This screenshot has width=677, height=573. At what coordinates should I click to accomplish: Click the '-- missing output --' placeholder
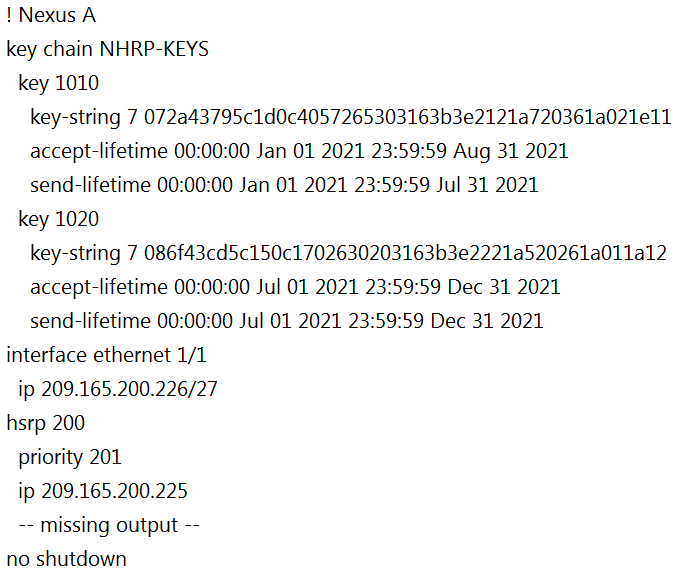click(109, 526)
